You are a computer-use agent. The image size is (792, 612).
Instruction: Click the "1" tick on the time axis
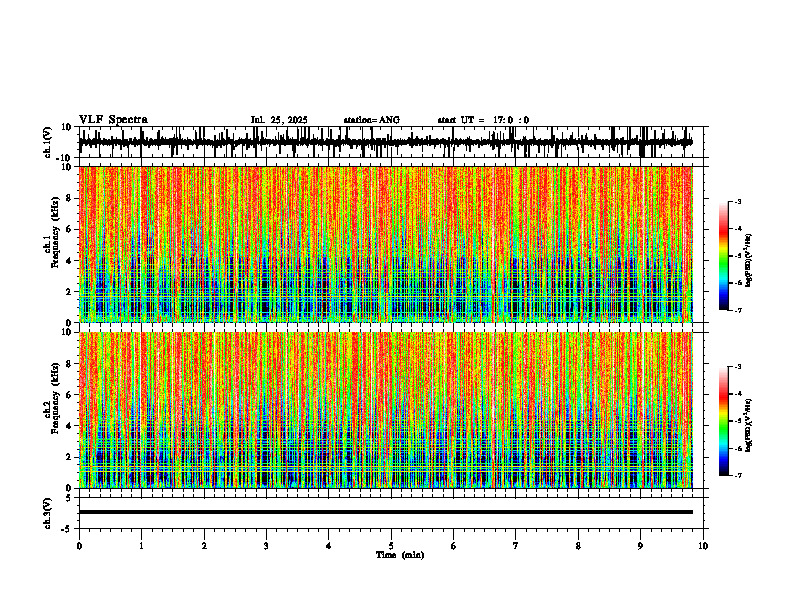tap(141, 546)
